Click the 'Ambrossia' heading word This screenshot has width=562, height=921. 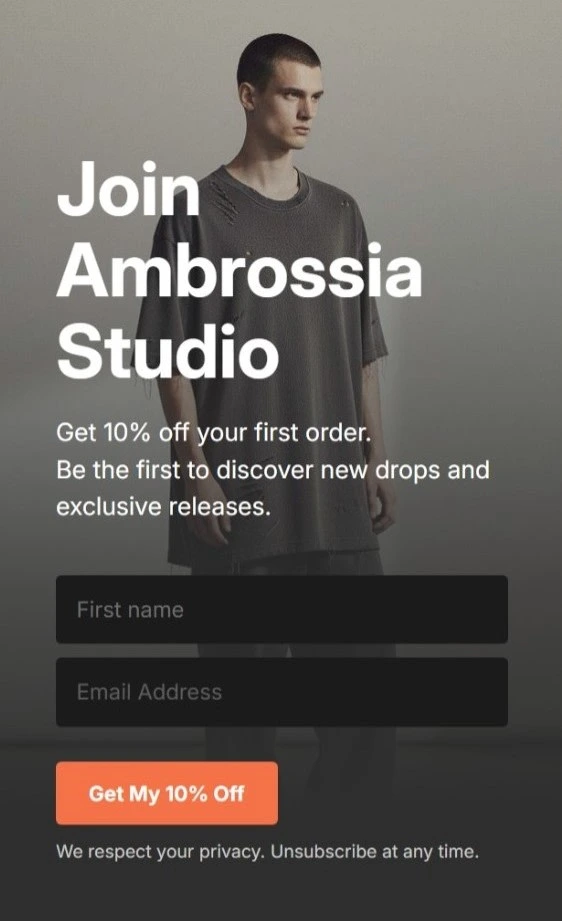[239, 271]
